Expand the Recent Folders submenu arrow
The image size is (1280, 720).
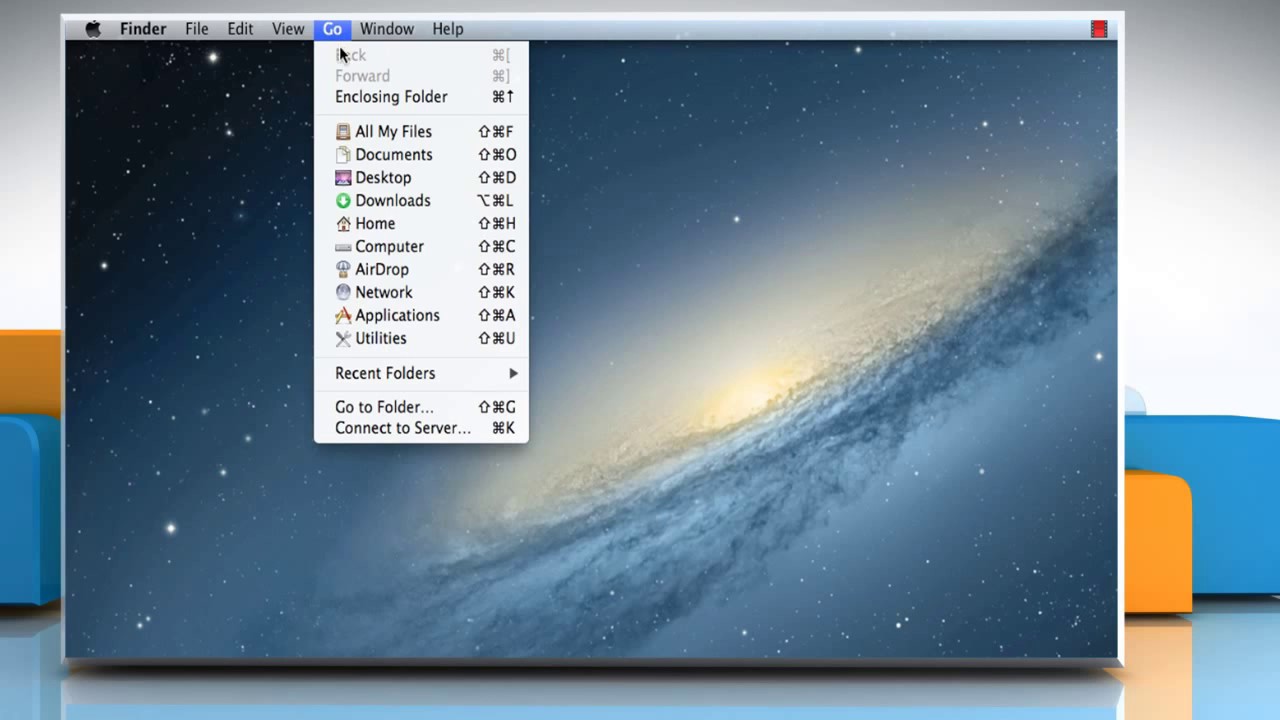513,373
